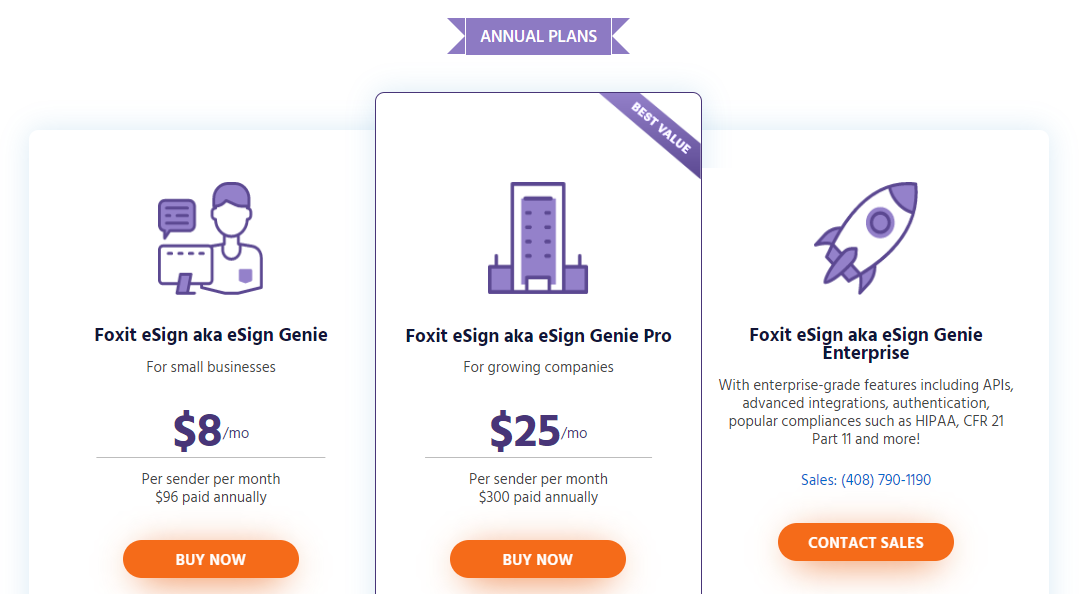
Task: Select the purple office building illustration
Action: click(537, 238)
